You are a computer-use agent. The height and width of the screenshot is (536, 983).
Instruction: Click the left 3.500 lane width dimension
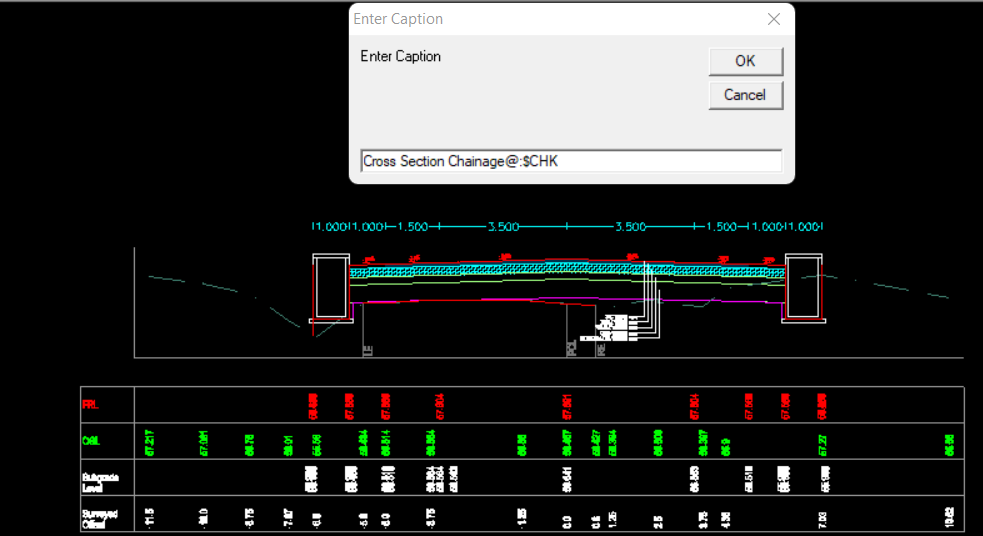[x=503, y=227]
